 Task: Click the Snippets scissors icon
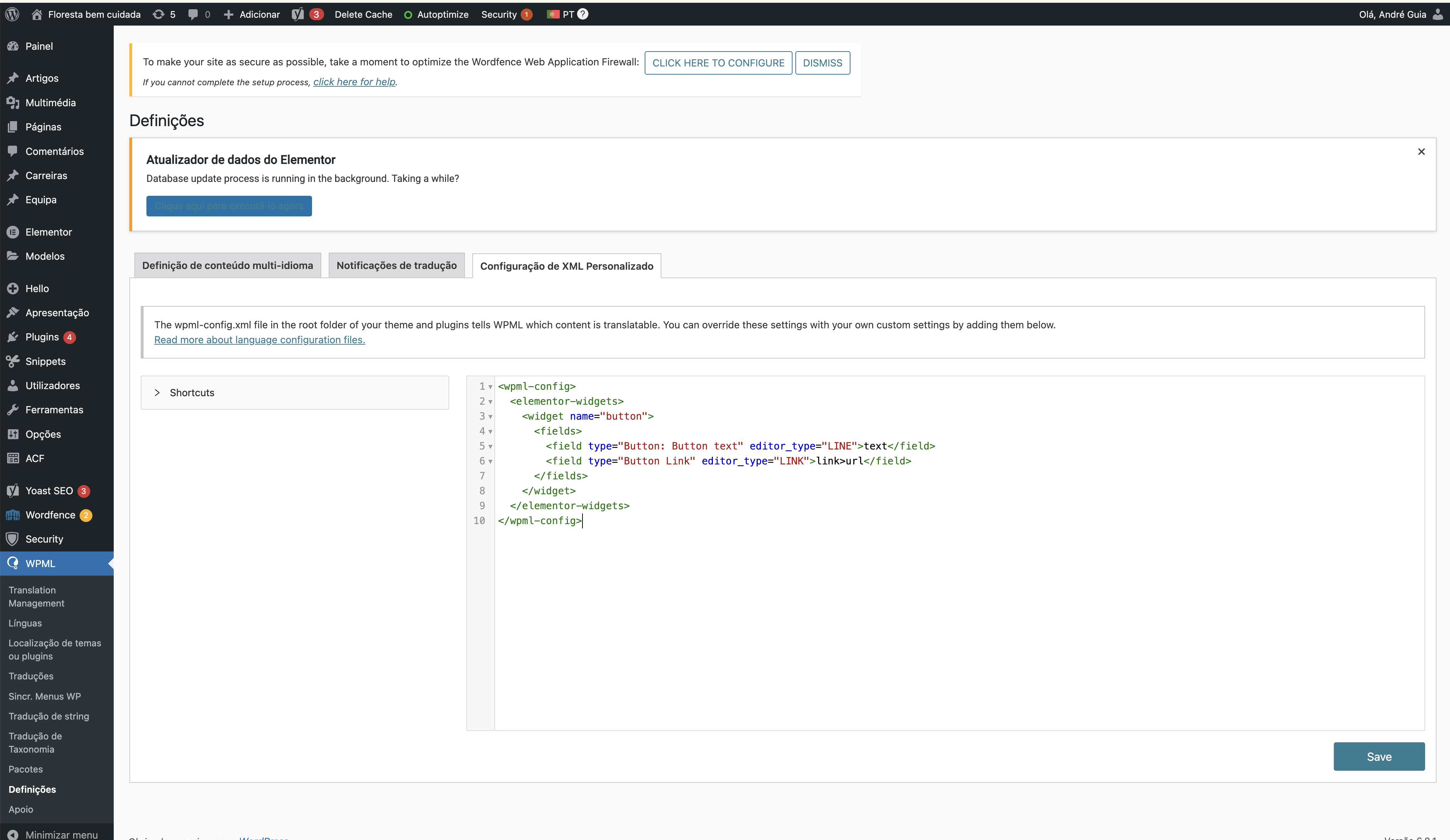(13, 361)
